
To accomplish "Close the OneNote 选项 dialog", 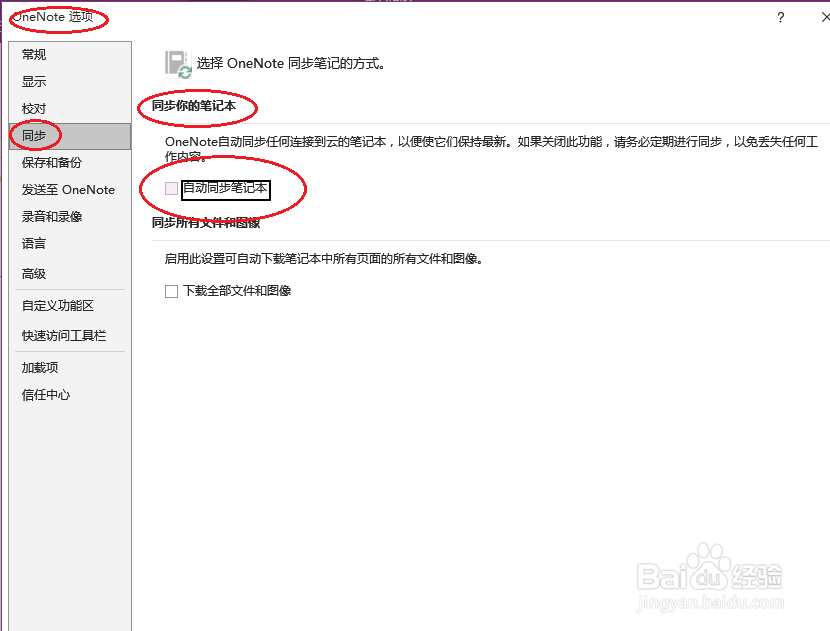I will coord(825,17).
